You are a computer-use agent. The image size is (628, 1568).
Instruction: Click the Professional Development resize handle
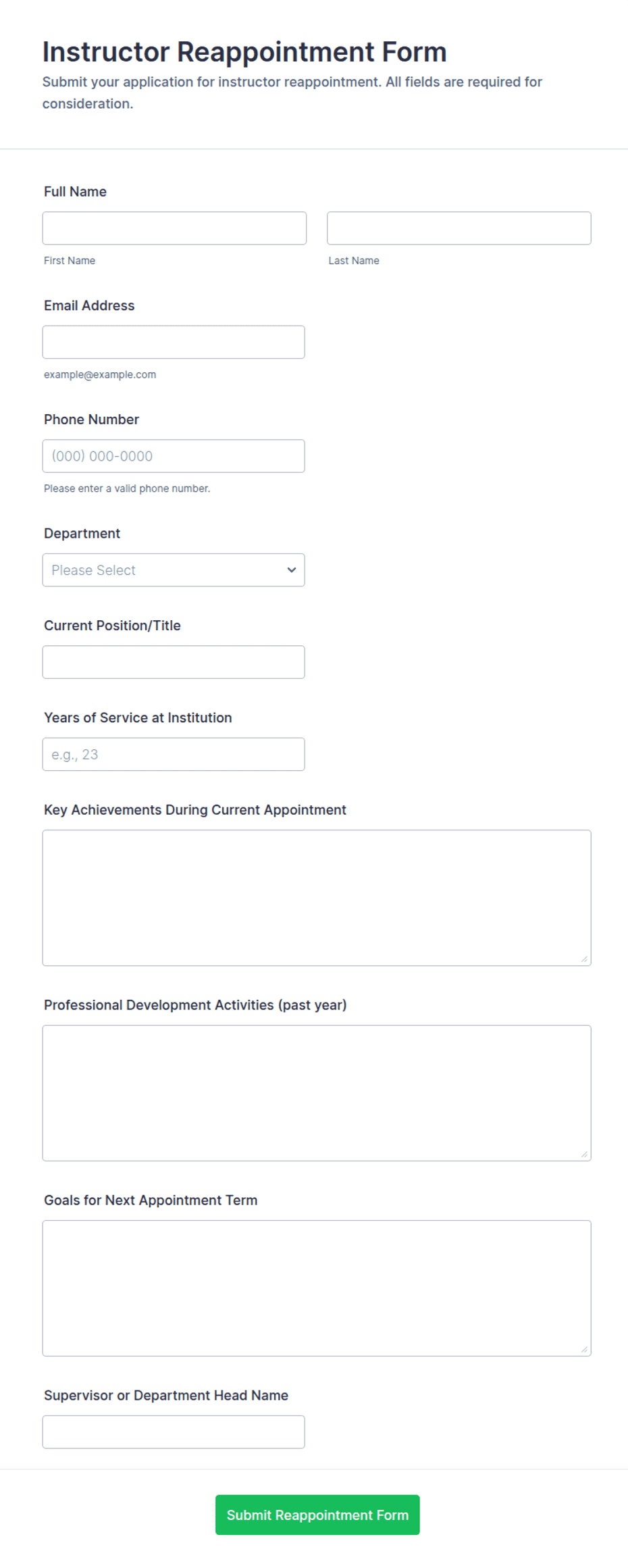(584, 1154)
